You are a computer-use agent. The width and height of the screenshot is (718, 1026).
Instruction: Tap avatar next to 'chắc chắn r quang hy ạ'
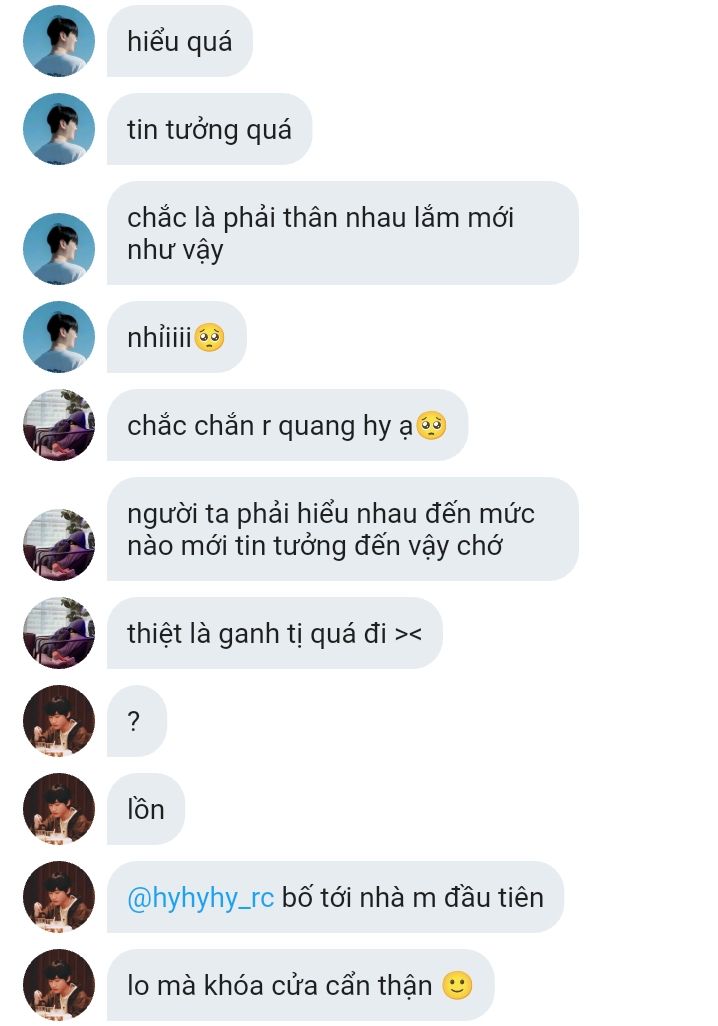point(59,425)
